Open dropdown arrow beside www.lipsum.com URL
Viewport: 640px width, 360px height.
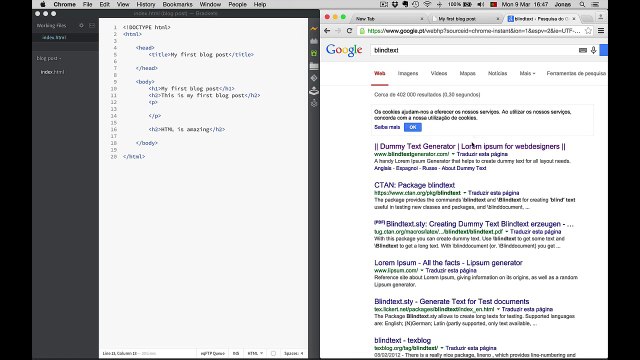(422, 271)
